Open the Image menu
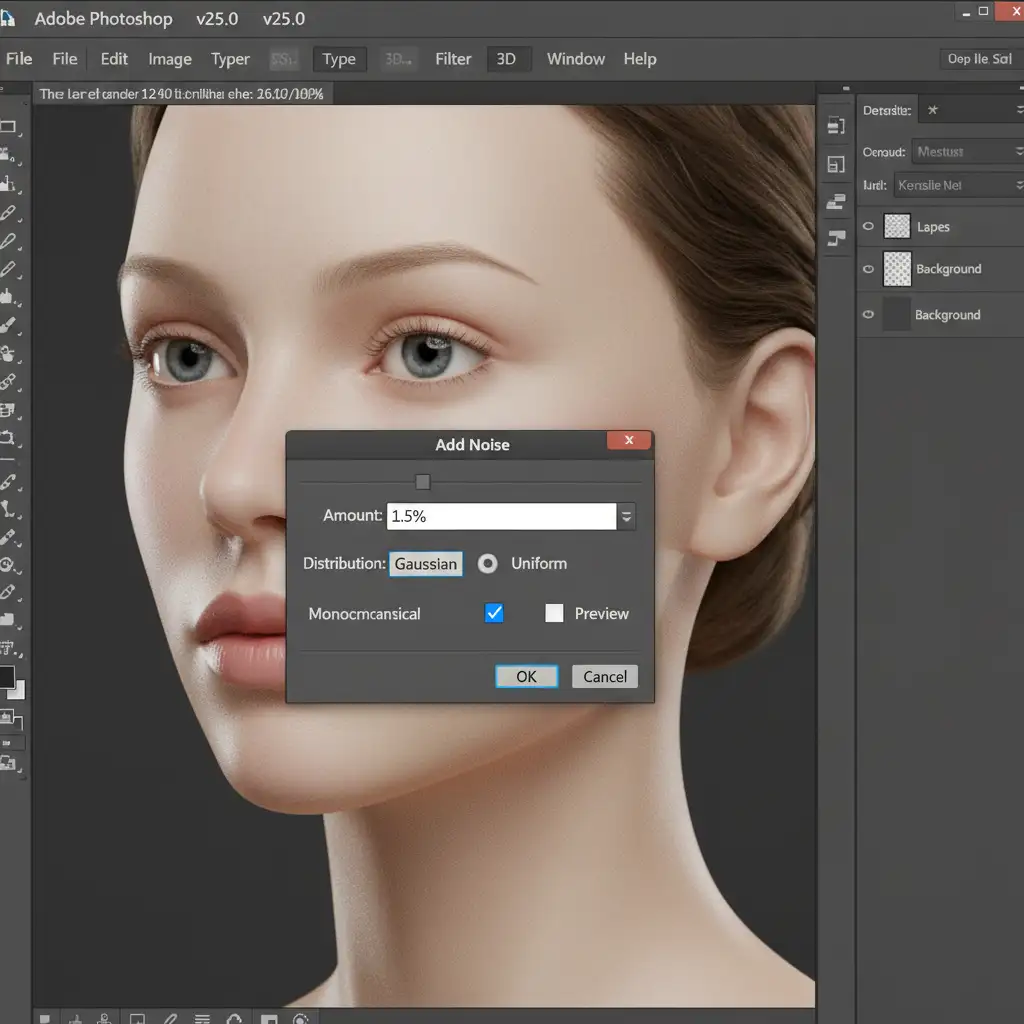 click(170, 59)
